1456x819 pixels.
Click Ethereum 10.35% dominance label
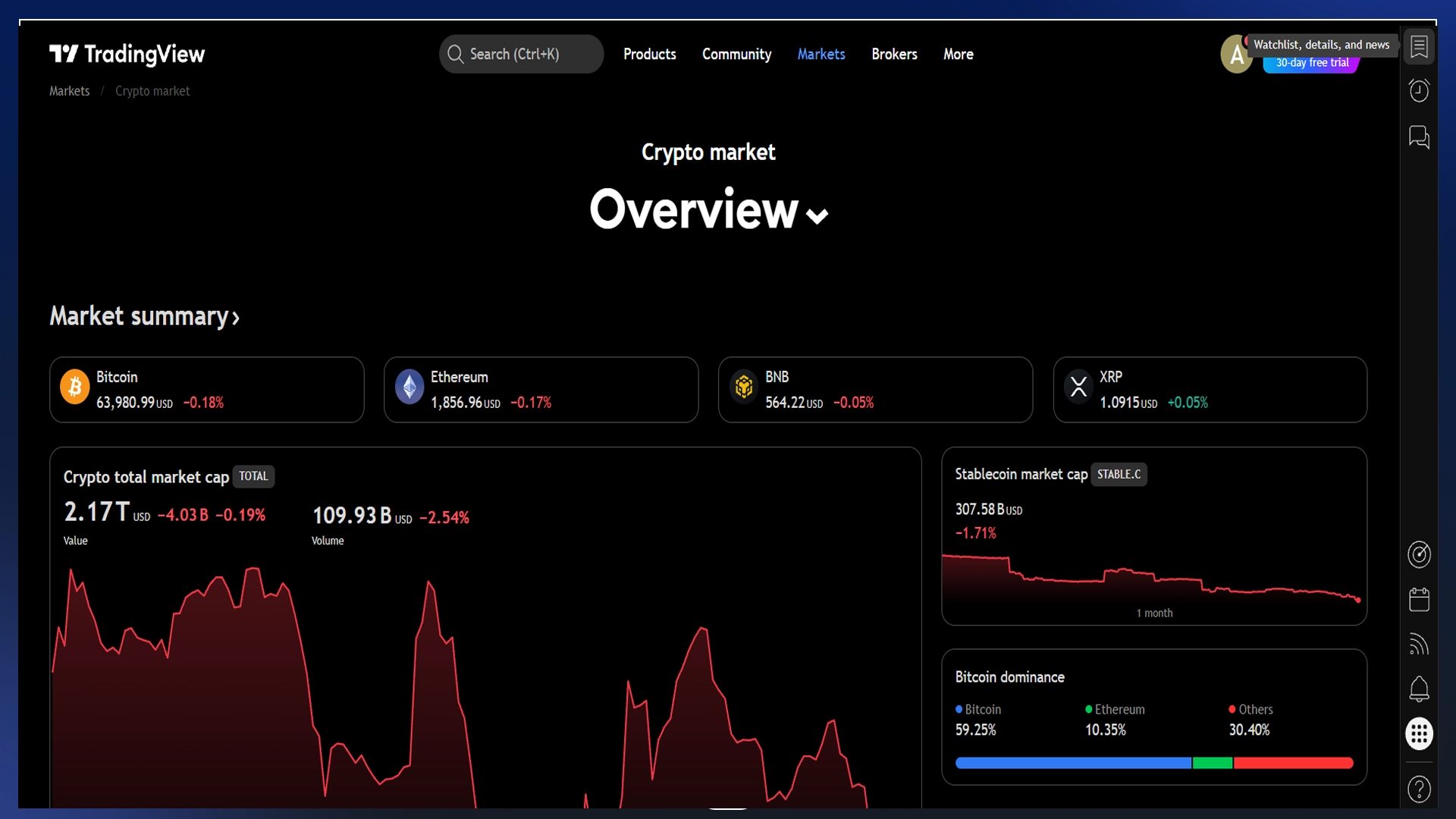pyautogui.click(x=1115, y=720)
